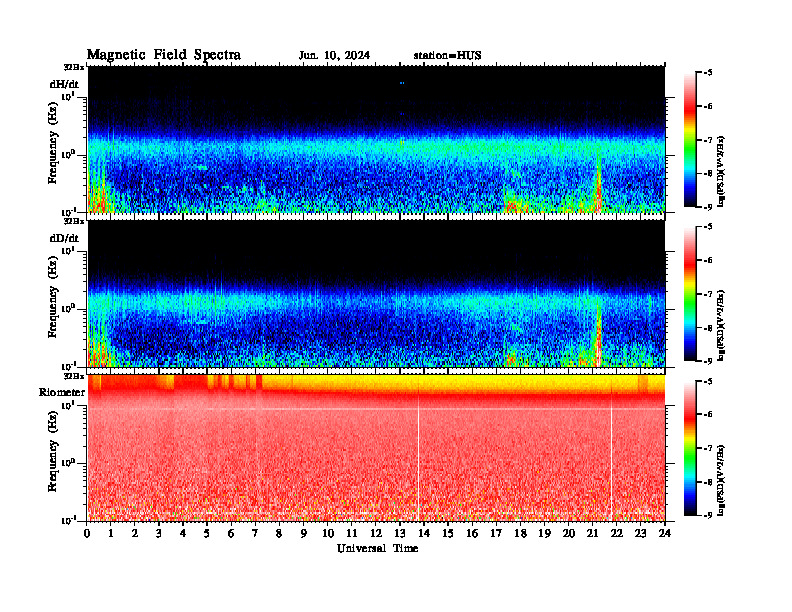Click the '-7' tick on dD/dt color scale
Viewport: 792px width, 612px height.
pos(708,294)
